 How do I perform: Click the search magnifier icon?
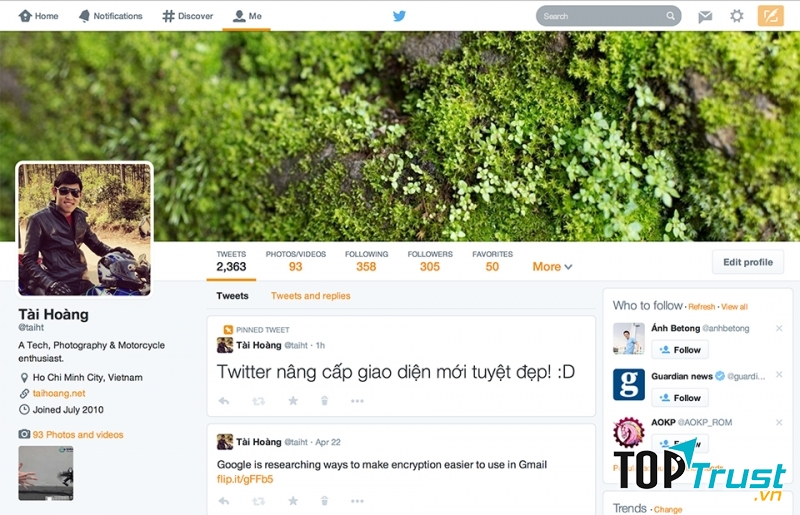[x=670, y=16]
